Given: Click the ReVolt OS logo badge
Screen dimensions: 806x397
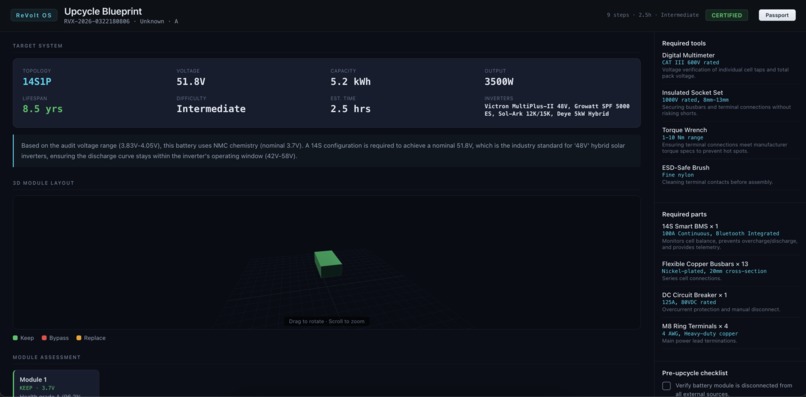Looking at the screenshot, I should click(34, 15).
